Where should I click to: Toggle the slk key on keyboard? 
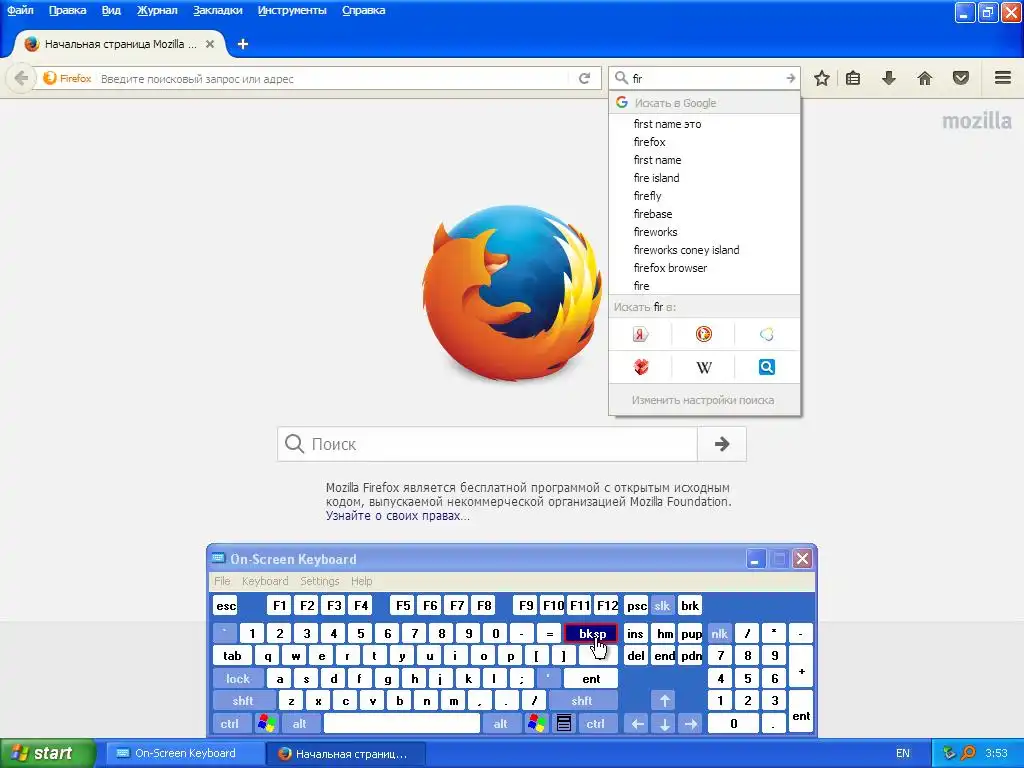pos(662,605)
